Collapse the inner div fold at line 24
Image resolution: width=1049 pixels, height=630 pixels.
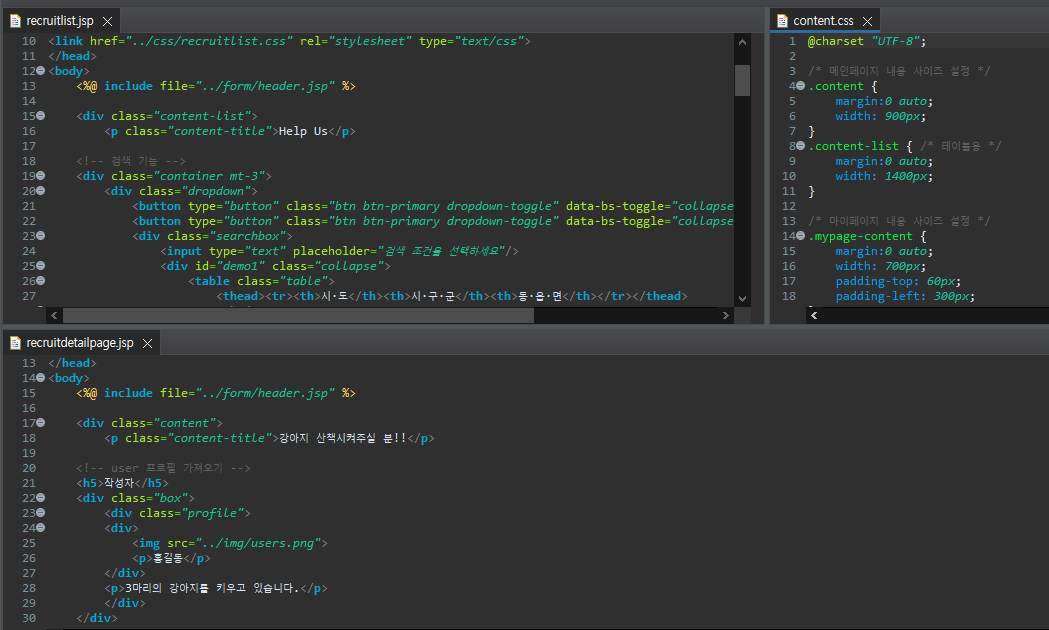coord(41,528)
